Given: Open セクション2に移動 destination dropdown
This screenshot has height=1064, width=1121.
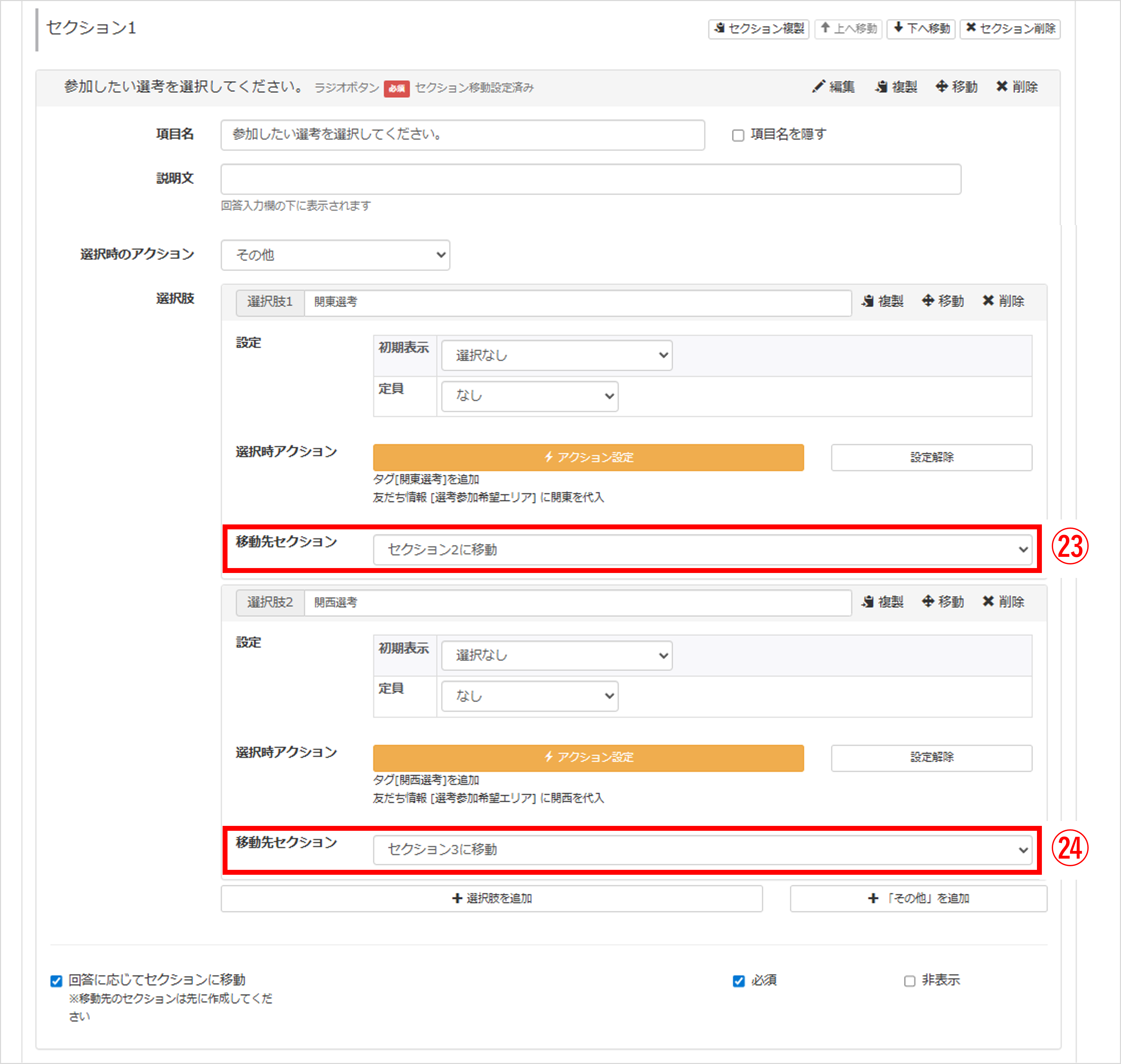Looking at the screenshot, I should click(702, 549).
